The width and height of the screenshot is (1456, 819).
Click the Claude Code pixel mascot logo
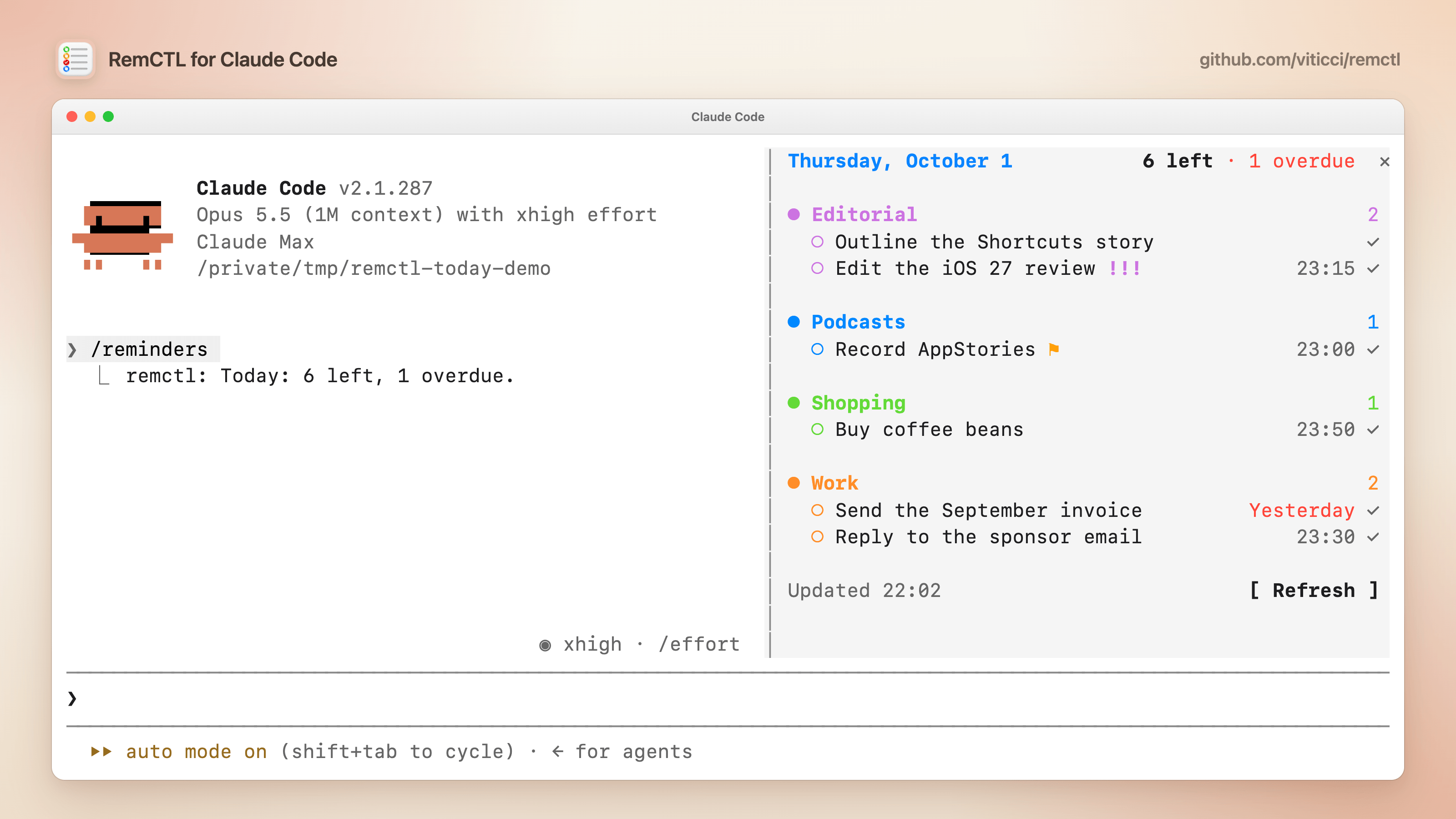[122, 235]
